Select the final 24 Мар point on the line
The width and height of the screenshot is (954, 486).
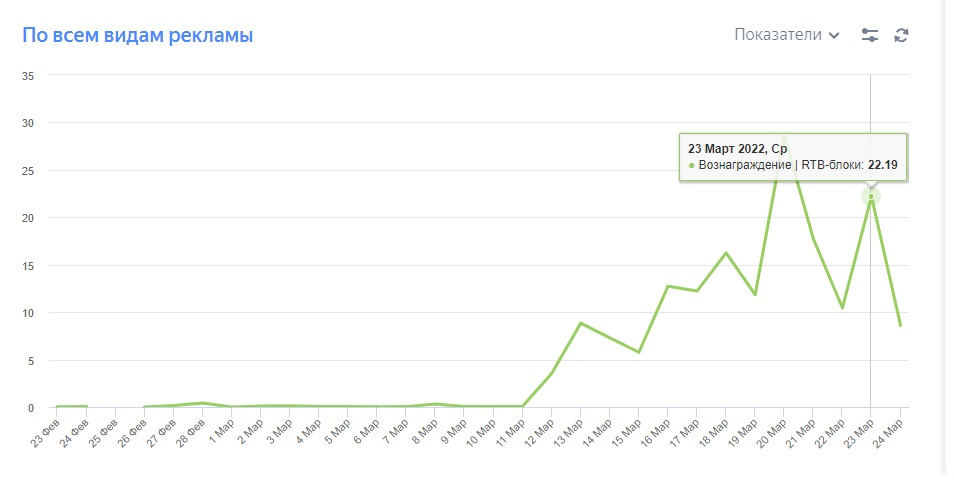coord(900,325)
